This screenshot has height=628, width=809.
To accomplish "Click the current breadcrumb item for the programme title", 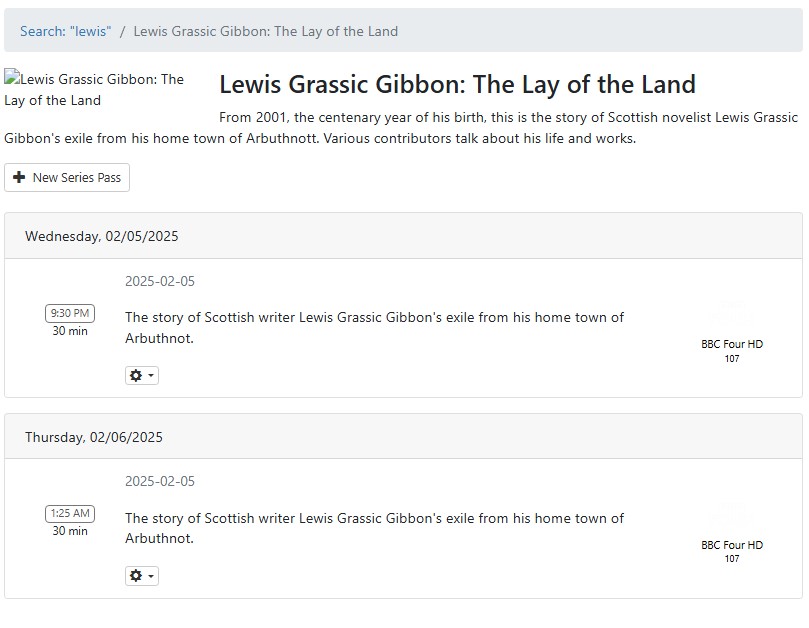I will (266, 31).
